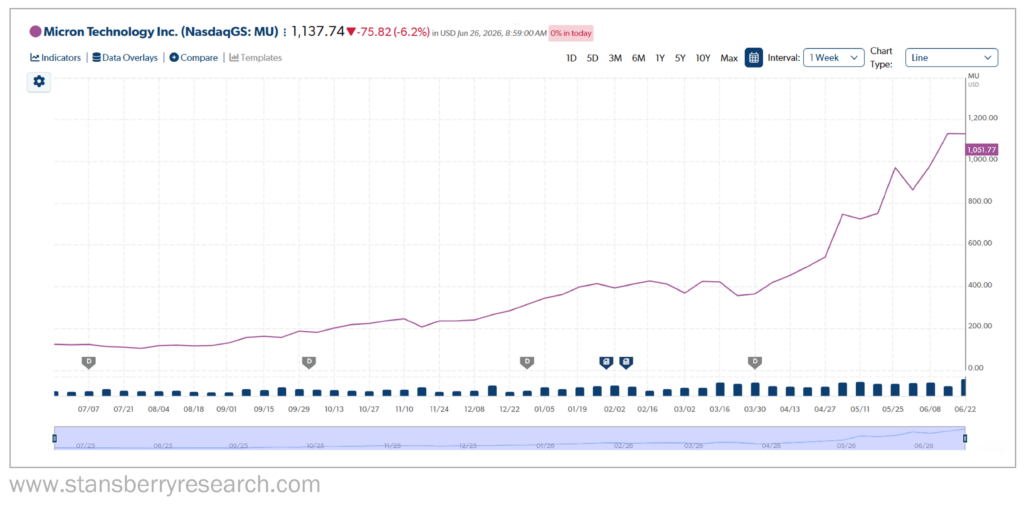The height and width of the screenshot is (506, 1024).
Task: Click the dividend marker near 09/29
Action: 309,362
